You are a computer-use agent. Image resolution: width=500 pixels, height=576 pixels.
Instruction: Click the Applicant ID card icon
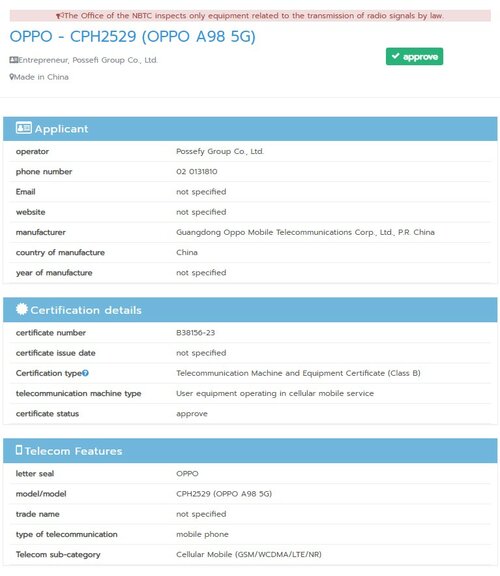(24, 128)
